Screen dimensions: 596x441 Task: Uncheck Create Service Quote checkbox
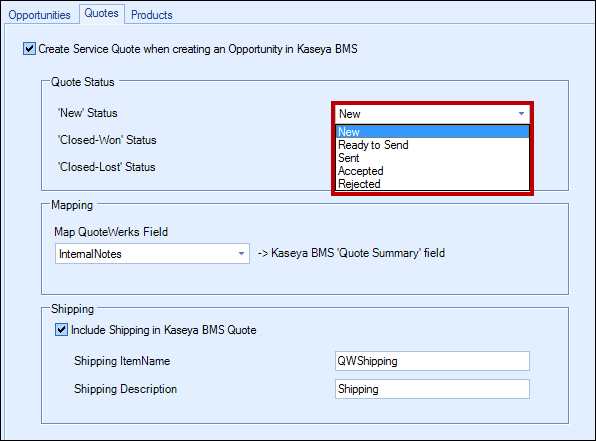pos(29,49)
